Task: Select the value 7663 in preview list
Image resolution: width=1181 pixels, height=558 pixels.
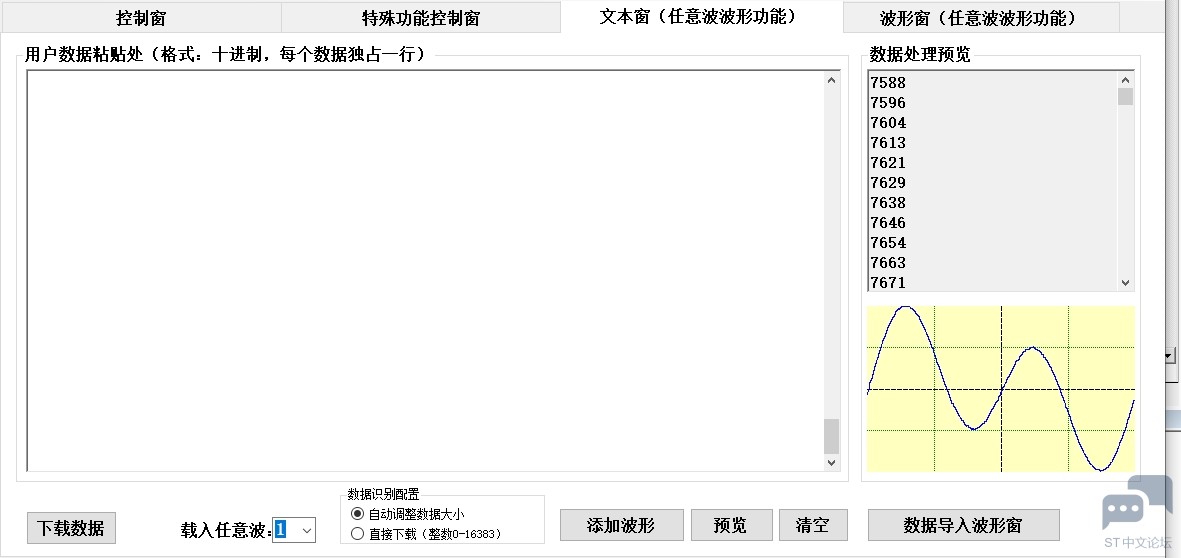Action: [888, 263]
